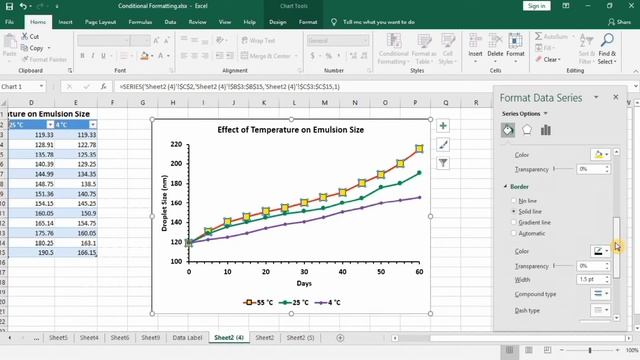The width and height of the screenshot is (640, 360).
Task: Click the New sheet plus icon
Action: point(340,338)
